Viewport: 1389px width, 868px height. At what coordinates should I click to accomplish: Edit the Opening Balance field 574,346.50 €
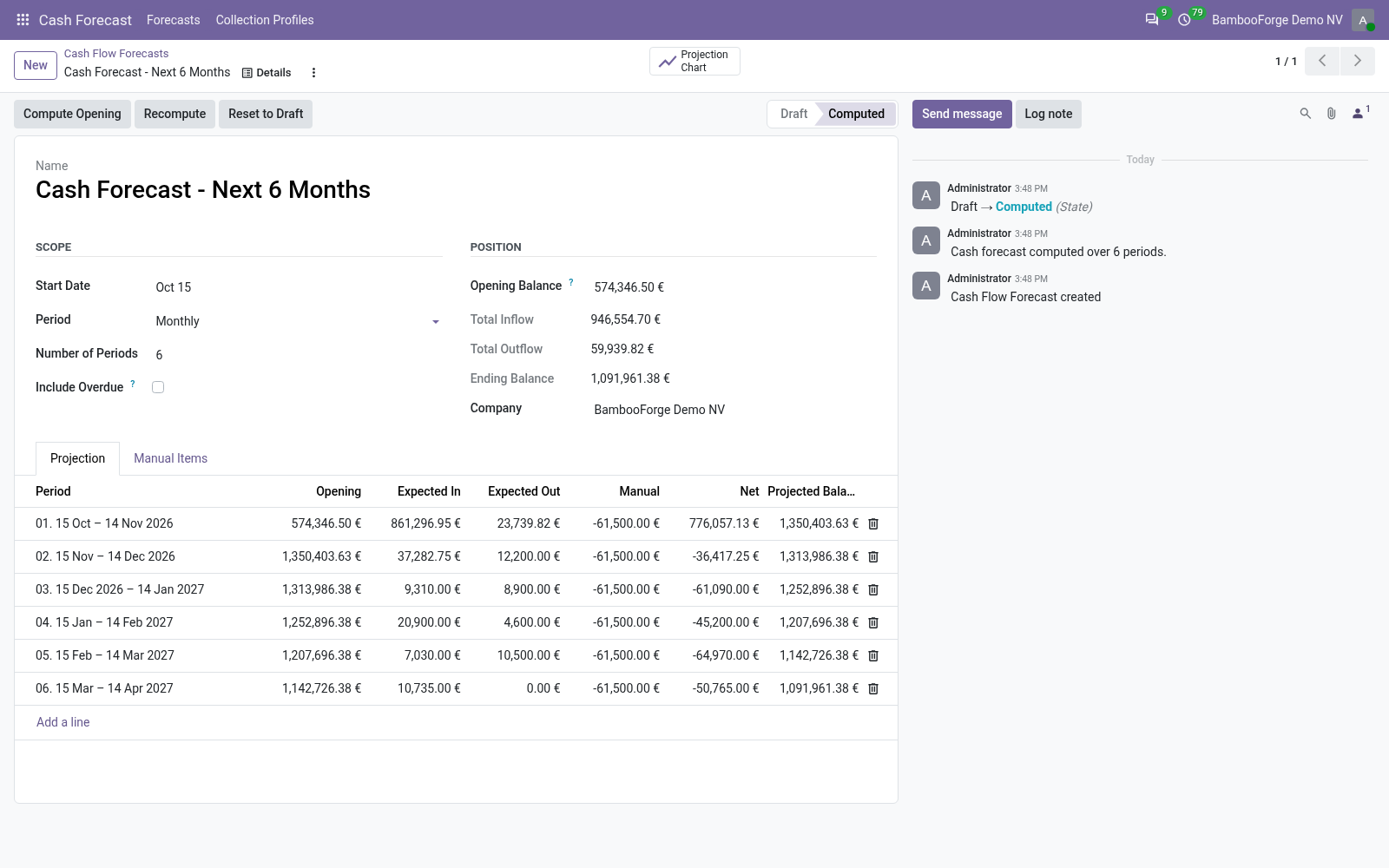click(734, 287)
